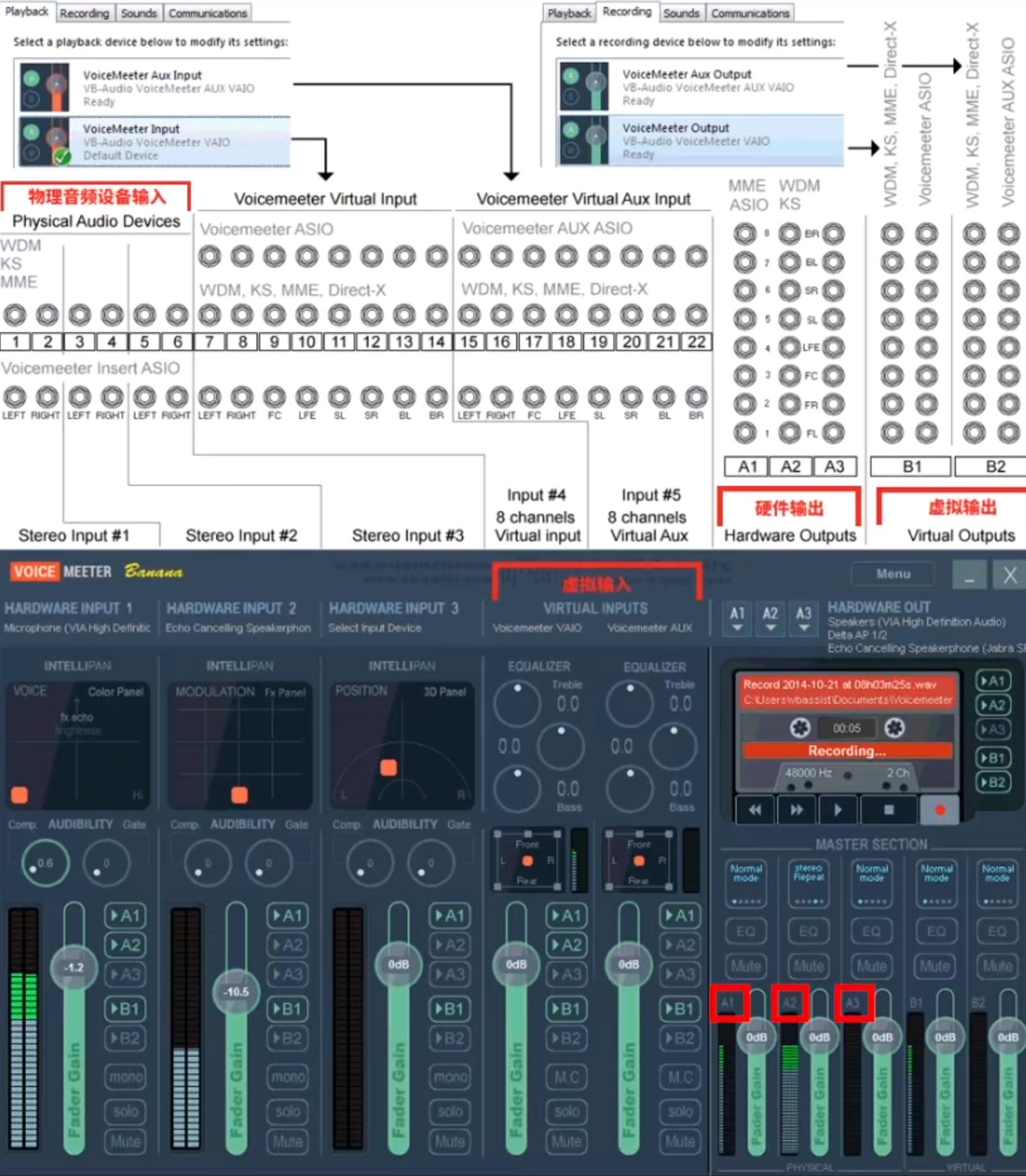This screenshot has height=1176, width=1026.
Task: Click Hardware Input 1 fader knob at -1.2
Action: 74,967
